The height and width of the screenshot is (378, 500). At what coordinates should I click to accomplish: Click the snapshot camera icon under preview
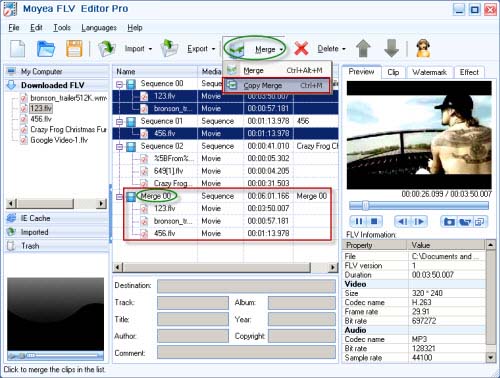[449, 221]
